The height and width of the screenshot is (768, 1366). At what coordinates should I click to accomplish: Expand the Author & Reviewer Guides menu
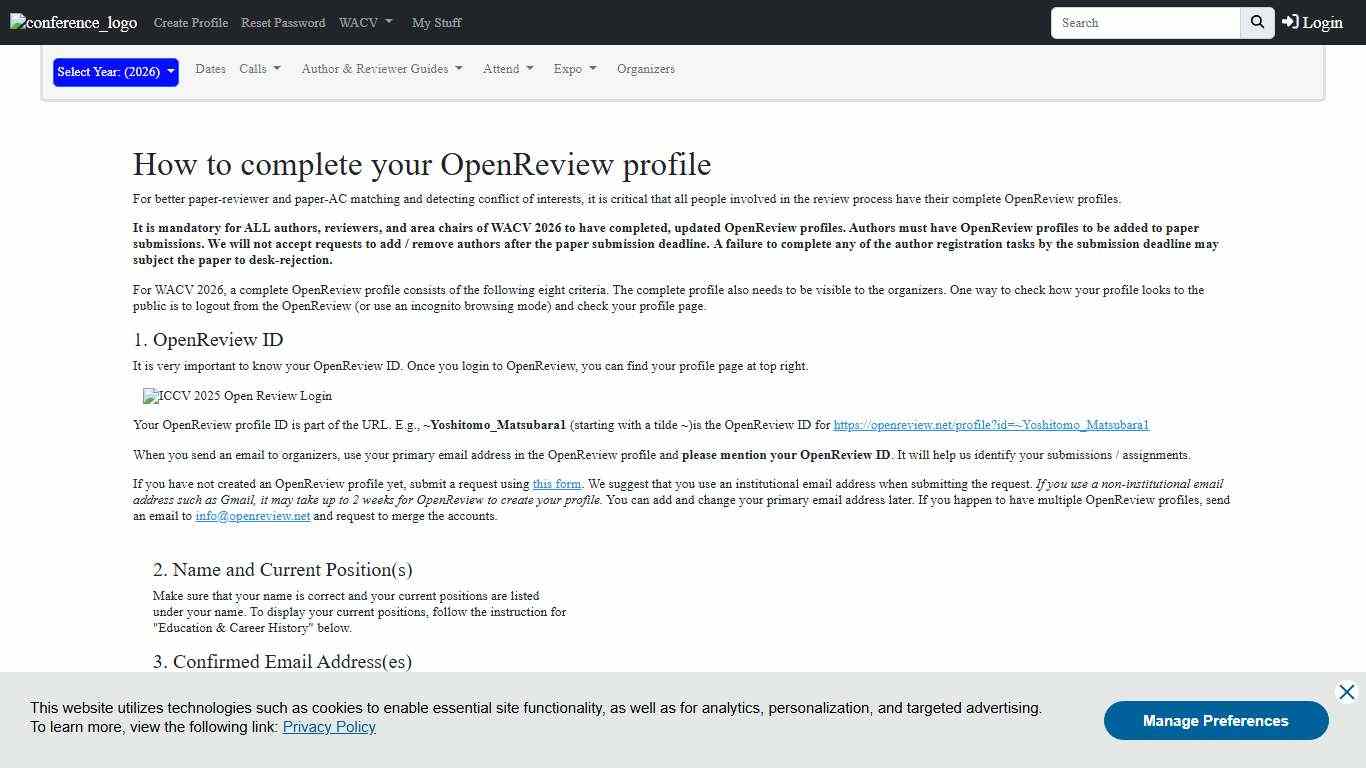381,69
